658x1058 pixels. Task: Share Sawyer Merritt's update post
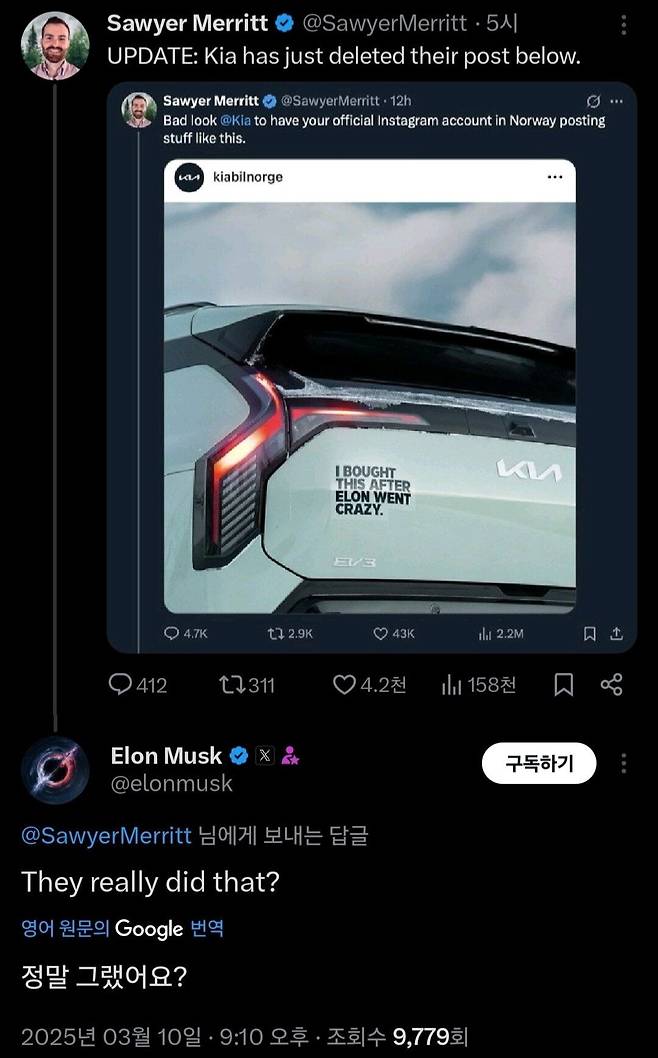[611, 684]
